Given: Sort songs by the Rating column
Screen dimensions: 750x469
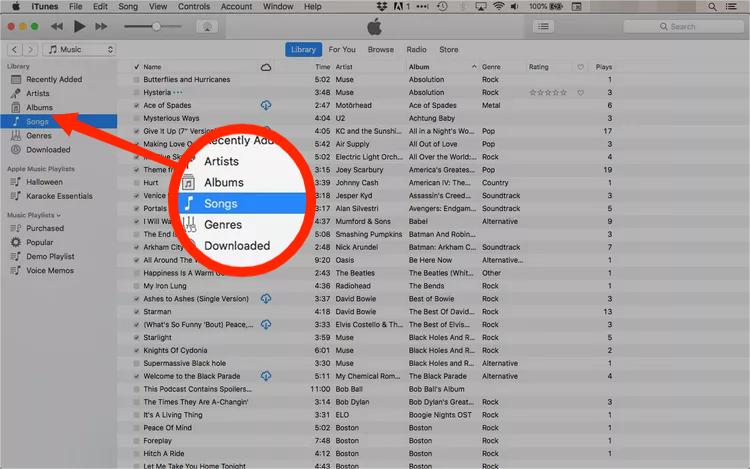Looking at the screenshot, I should pyautogui.click(x=539, y=67).
